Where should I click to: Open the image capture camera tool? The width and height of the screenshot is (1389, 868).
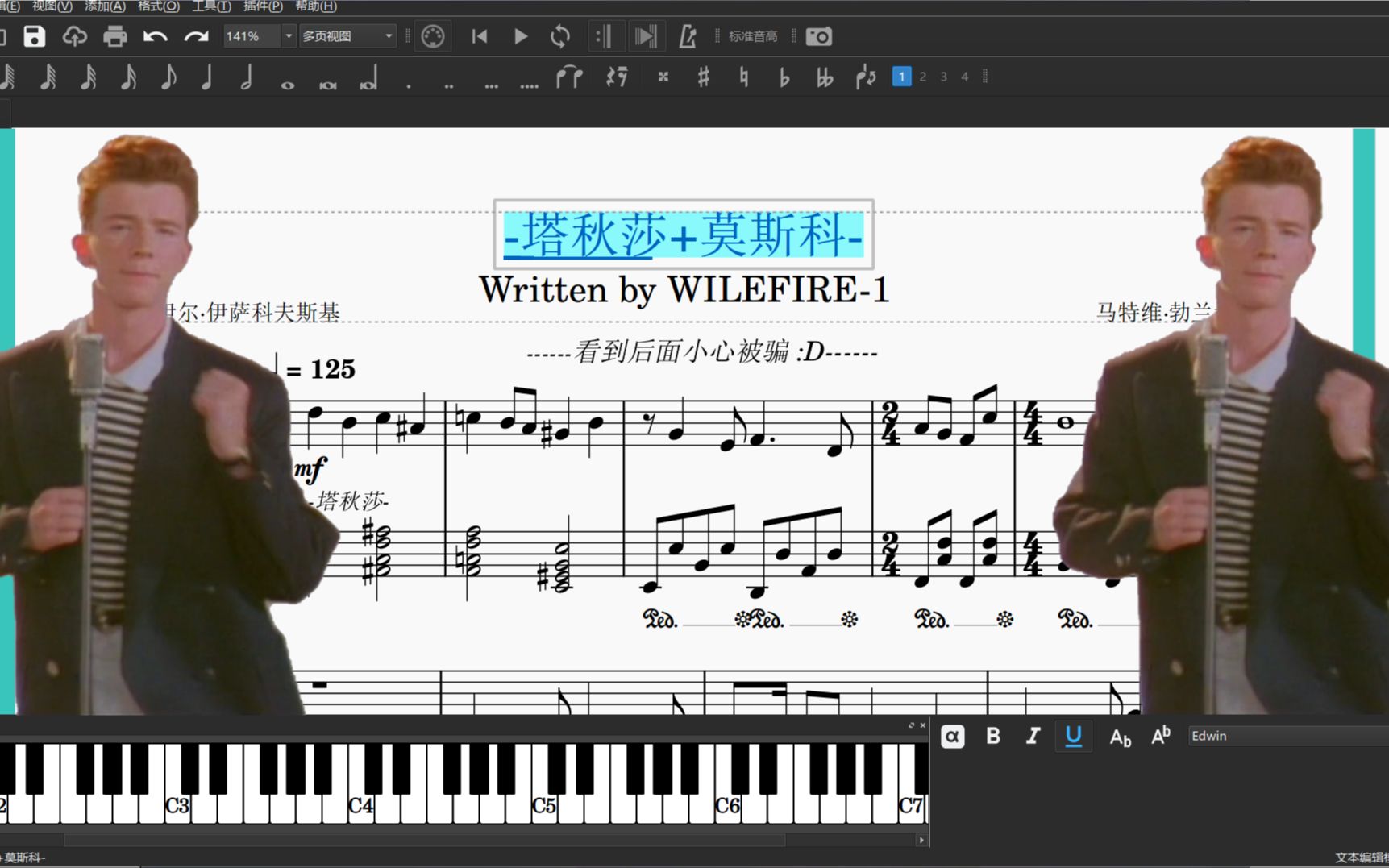pyautogui.click(x=818, y=36)
